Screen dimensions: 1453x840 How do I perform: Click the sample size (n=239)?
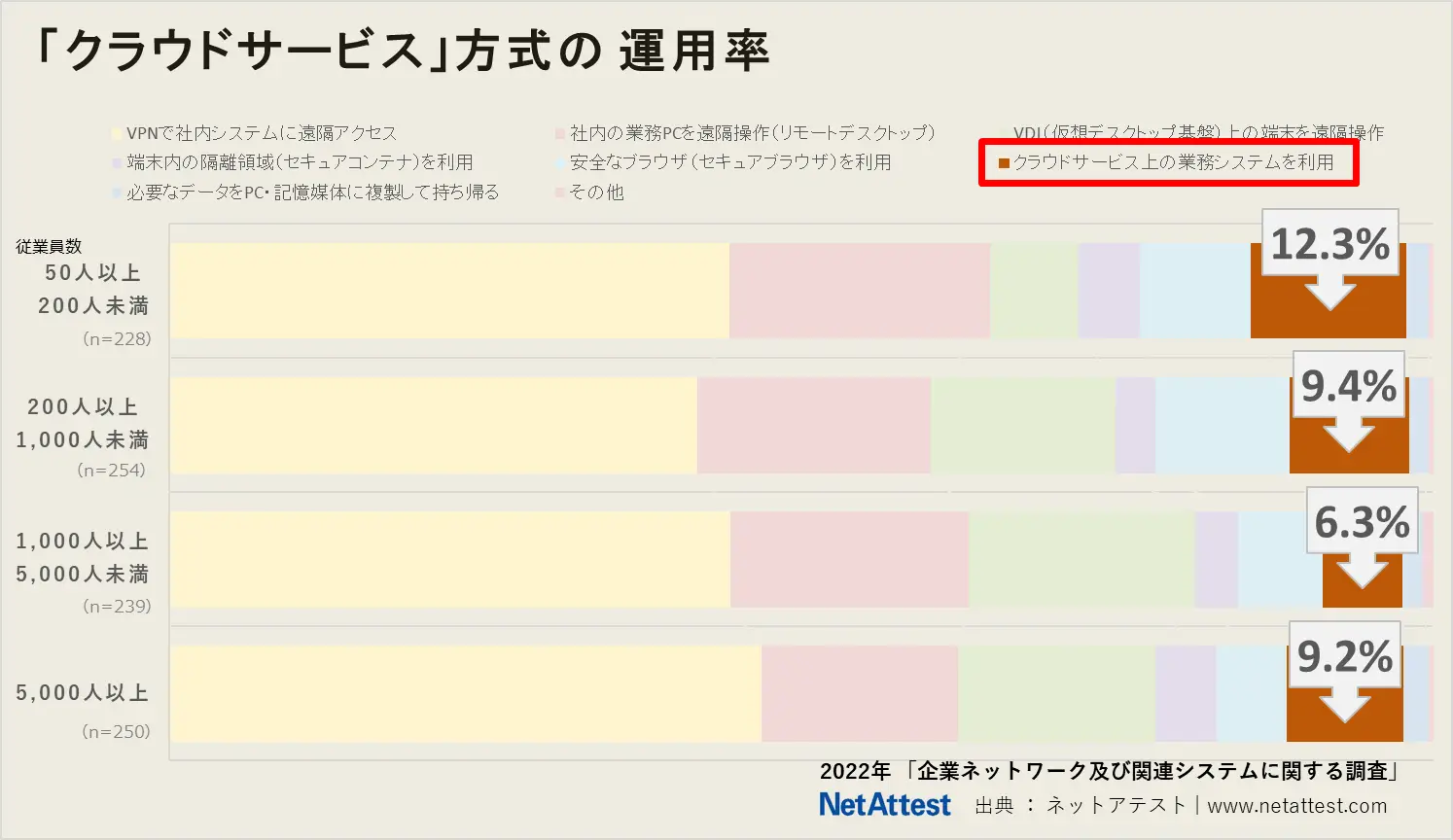coord(117,607)
